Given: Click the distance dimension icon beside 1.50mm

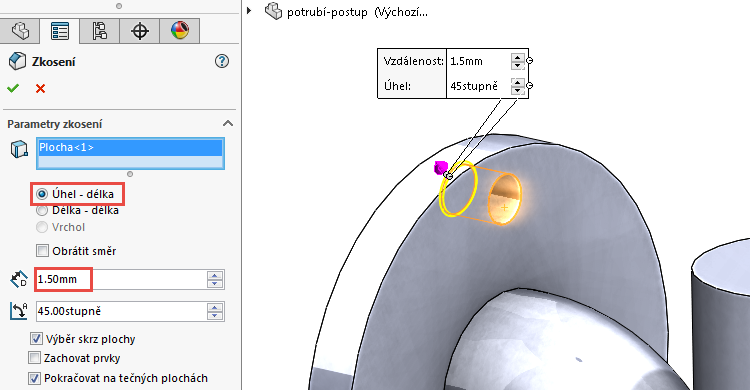Looking at the screenshot, I should pos(19,279).
